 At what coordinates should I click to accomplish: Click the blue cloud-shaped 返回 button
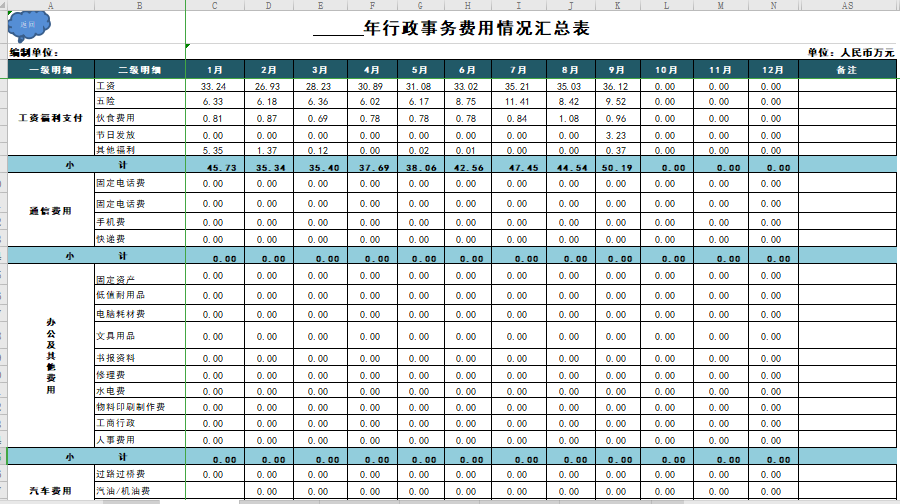(x=29, y=25)
